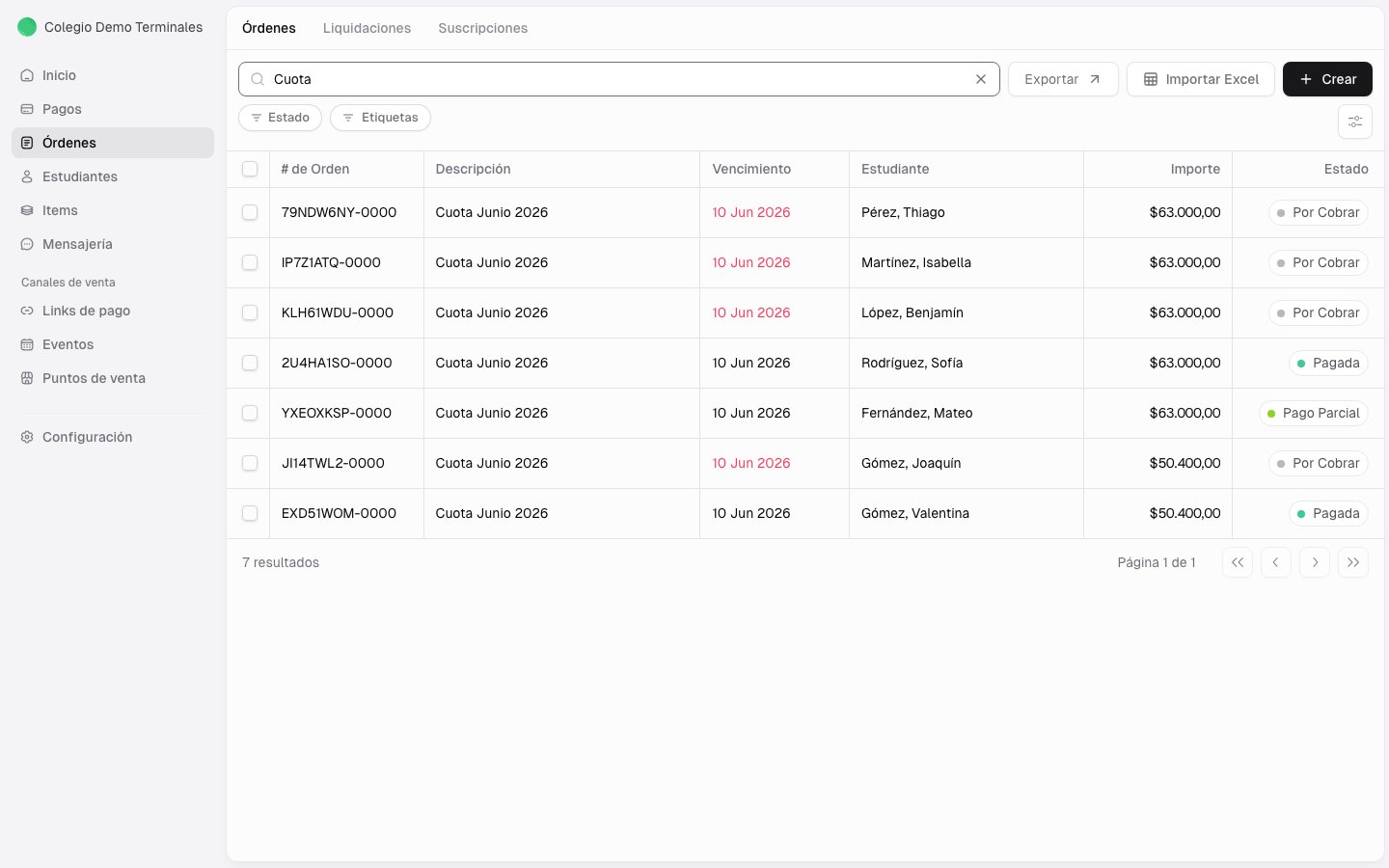Switch to the Liquidaciones tab
The width and height of the screenshot is (1389, 868).
point(367,28)
